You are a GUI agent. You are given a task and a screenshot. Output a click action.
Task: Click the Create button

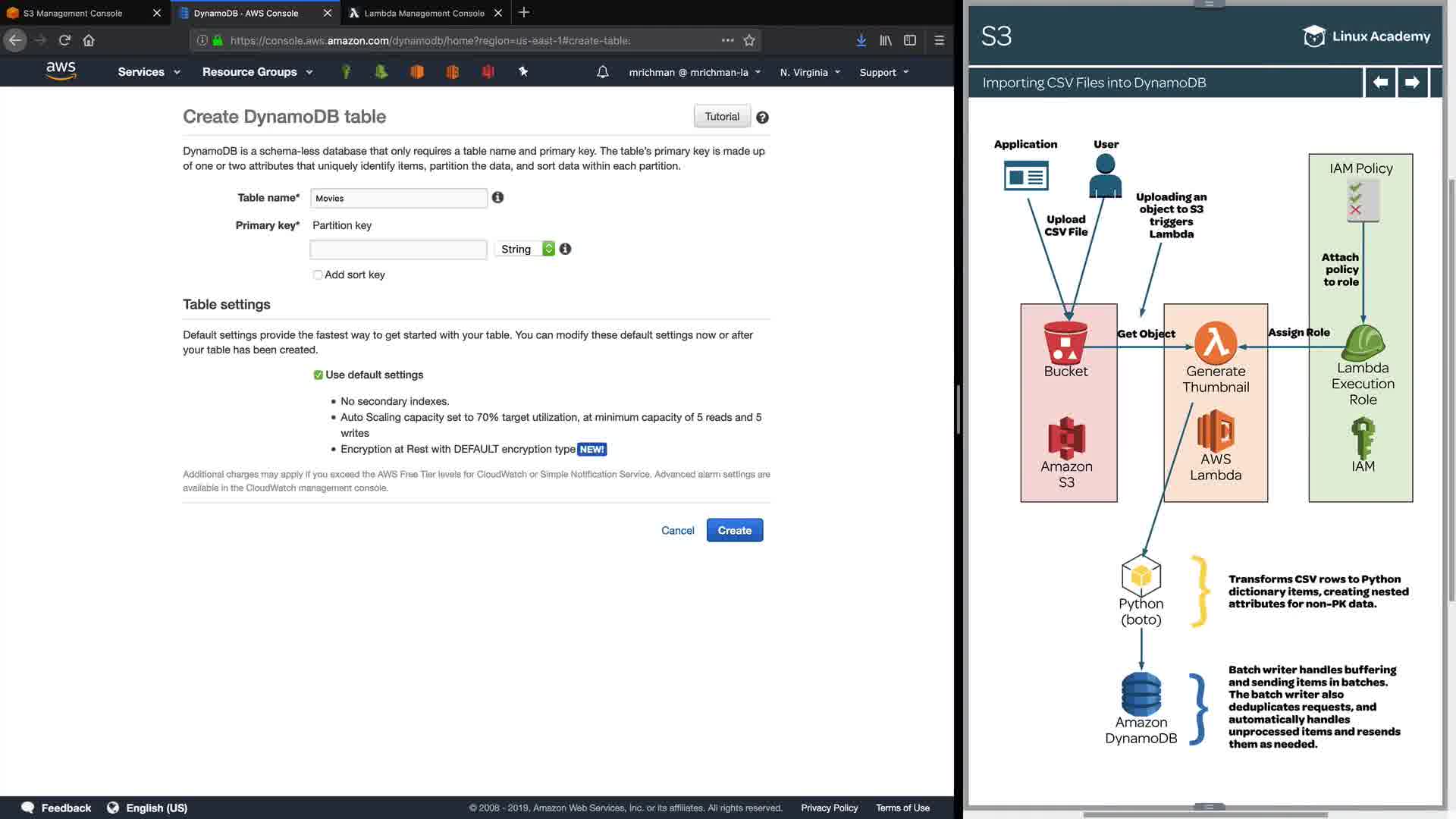point(734,530)
